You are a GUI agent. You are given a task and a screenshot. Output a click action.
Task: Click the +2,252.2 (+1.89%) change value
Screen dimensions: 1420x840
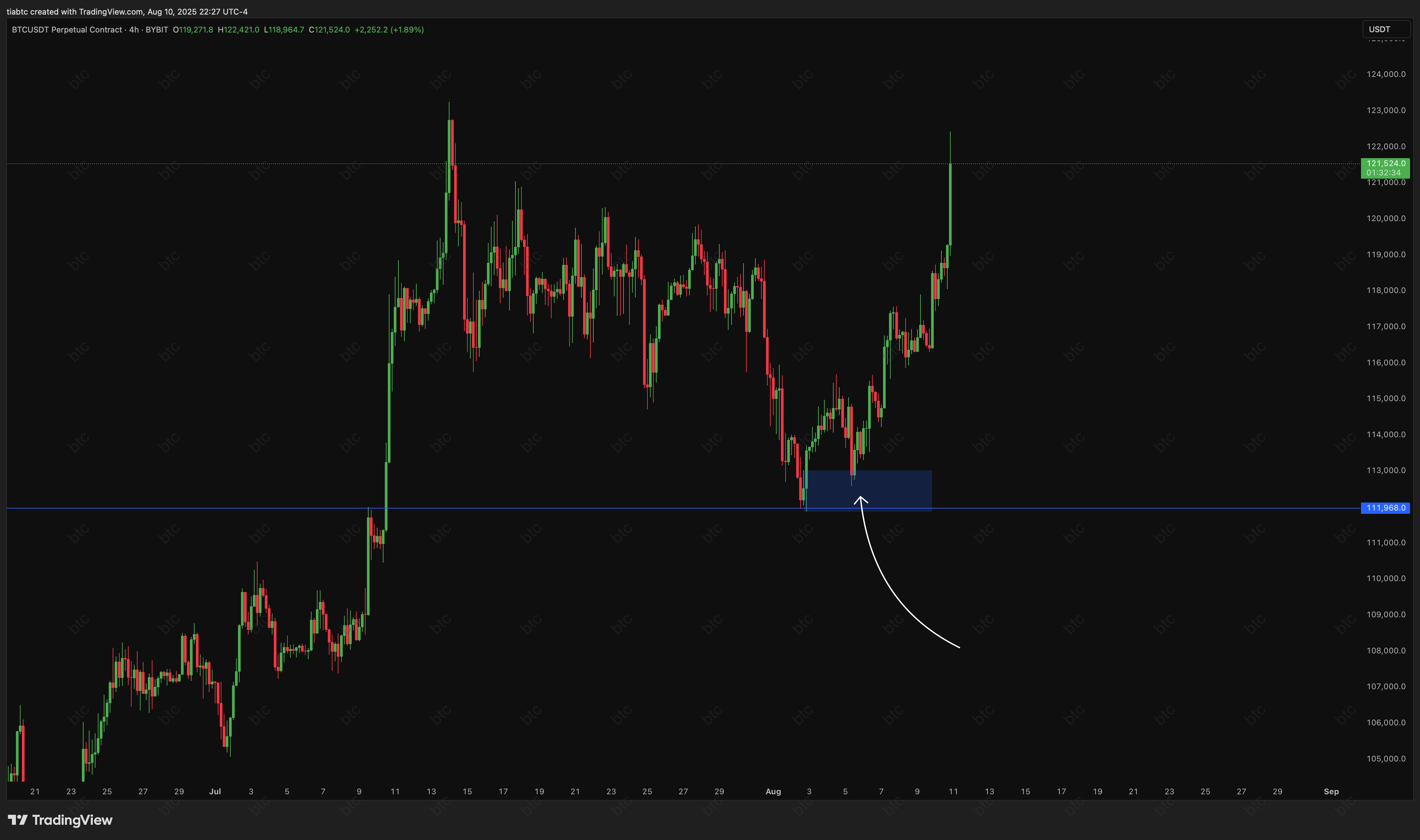click(x=389, y=30)
